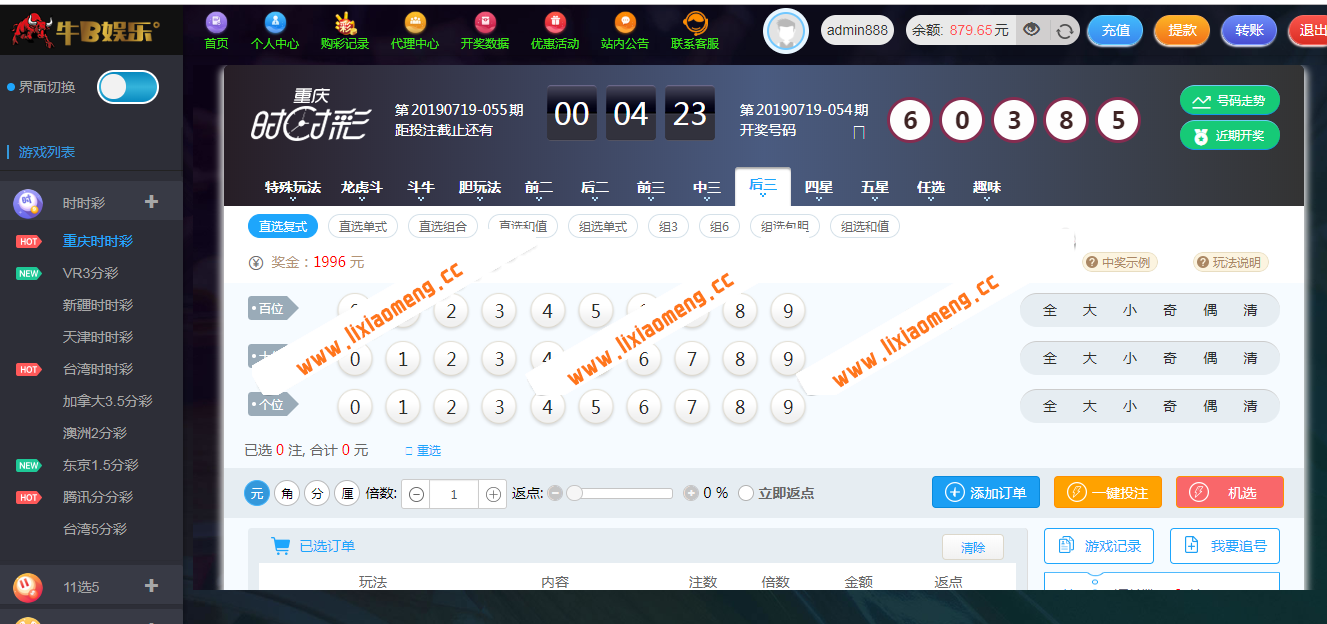Click the eye icon to hide balance
The width and height of the screenshot is (1327, 624).
pyautogui.click(x=1031, y=30)
